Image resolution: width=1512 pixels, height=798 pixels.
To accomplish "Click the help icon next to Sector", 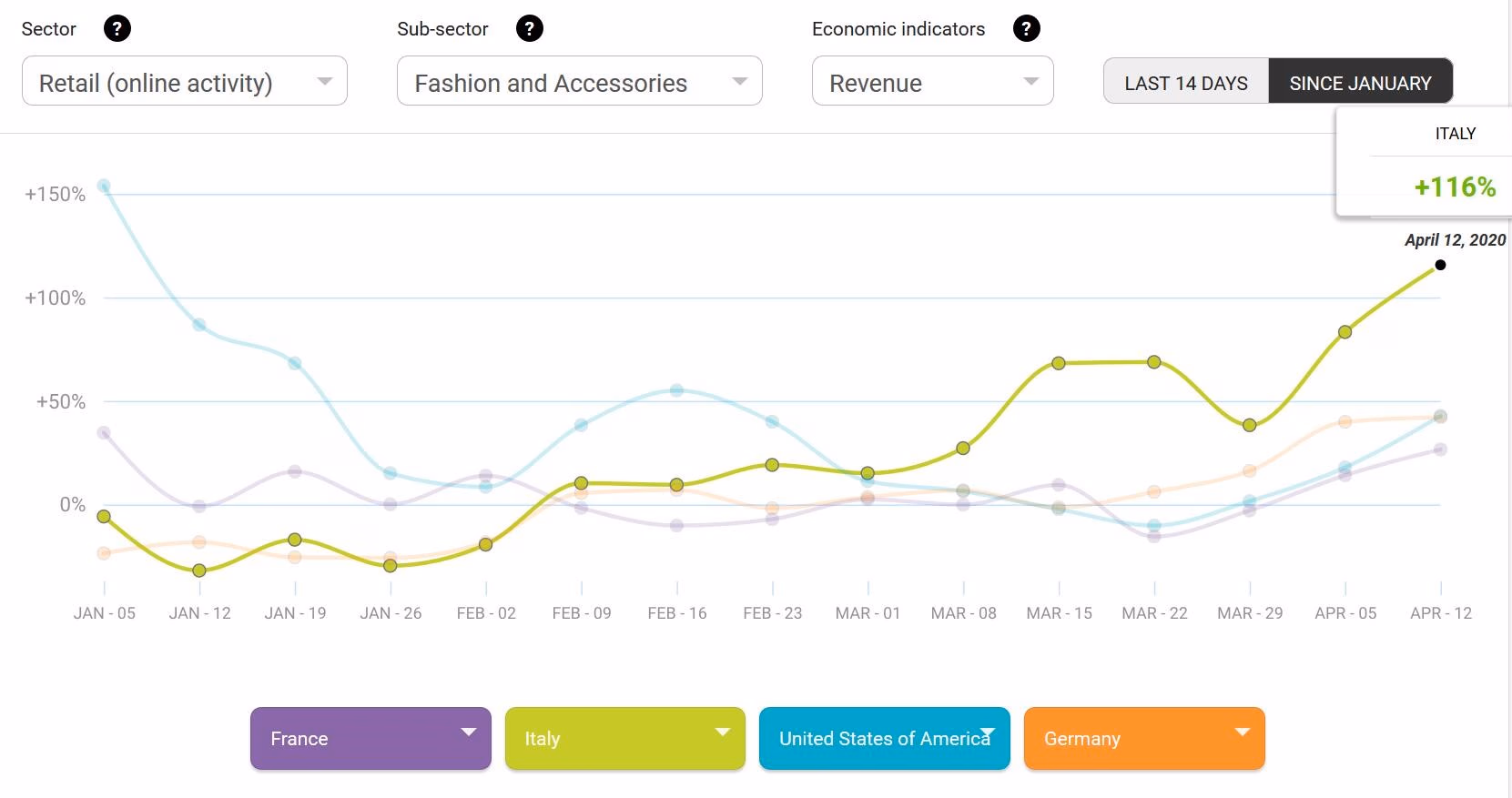I will tap(117, 29).
